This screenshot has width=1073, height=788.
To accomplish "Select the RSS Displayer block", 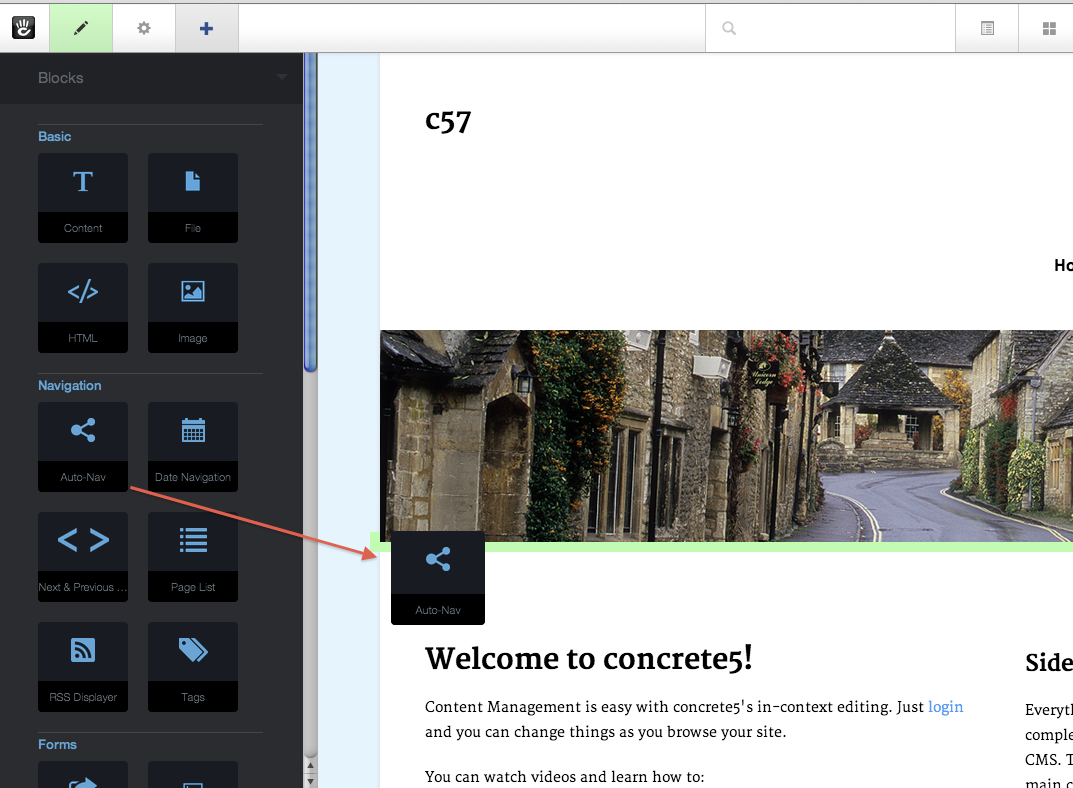I will (83, 667).
